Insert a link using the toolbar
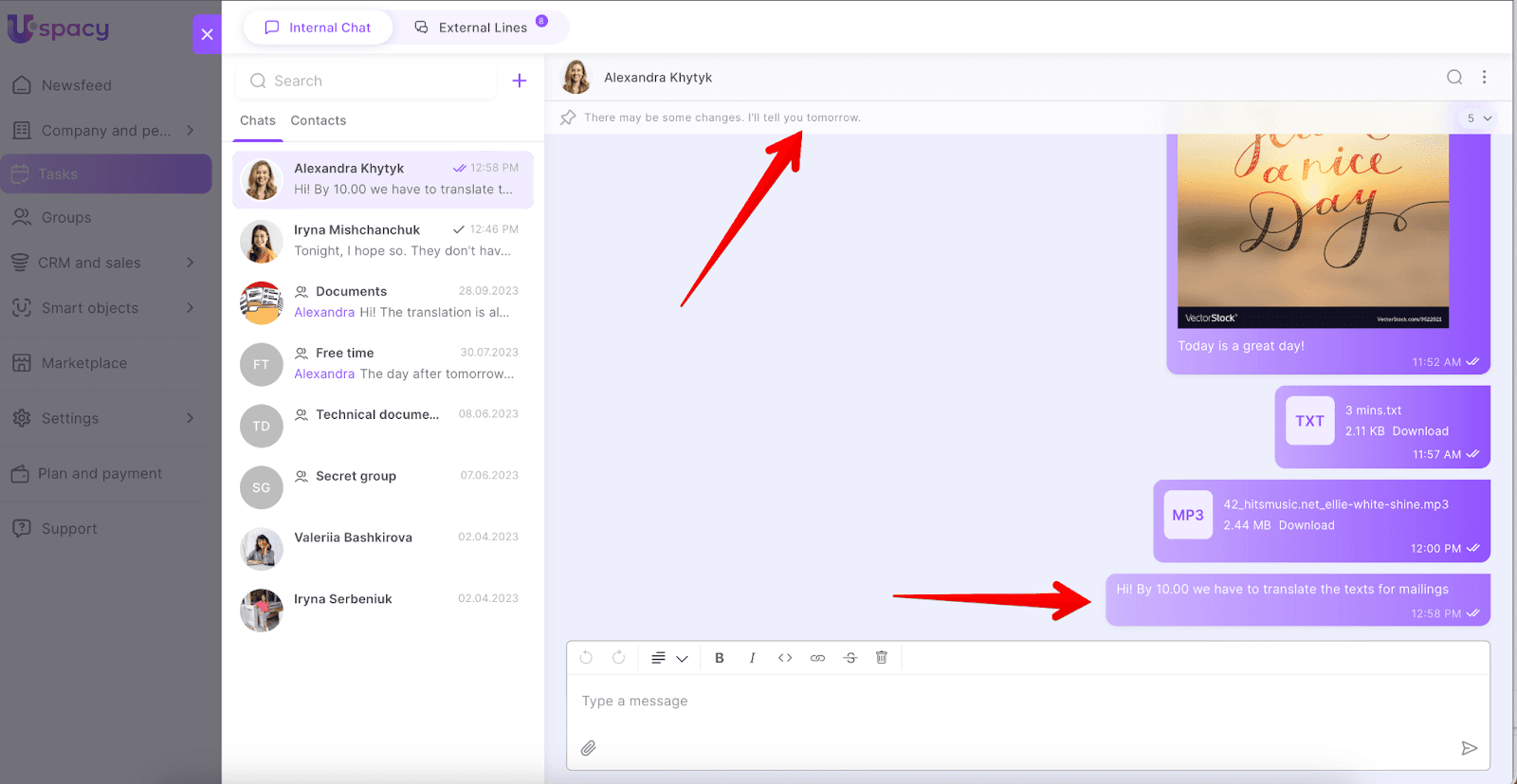The width and height of the screenshot is (1517, 784). tap(817, 658)
